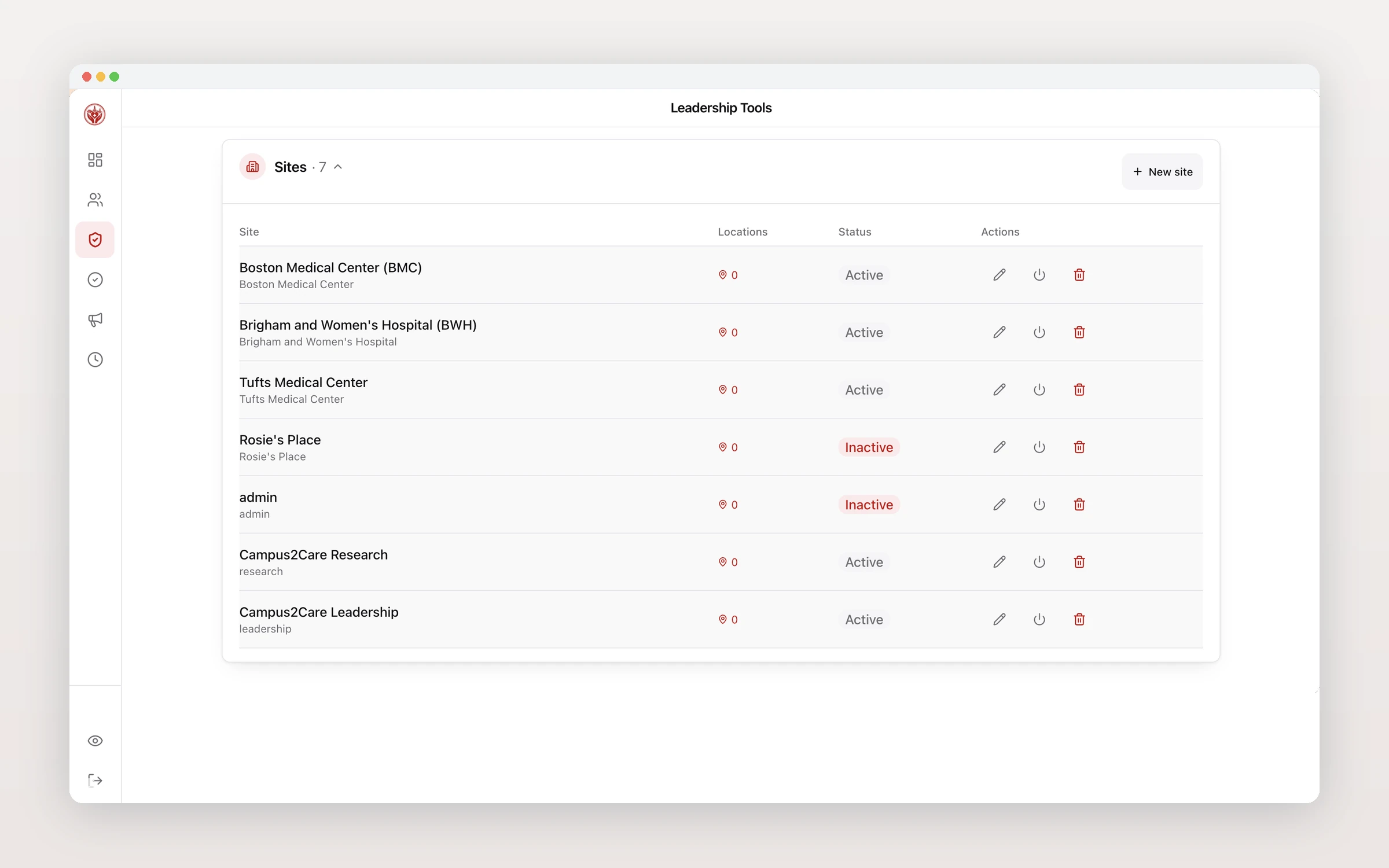The width and height of the screenshot is (1389, 868).
Task: Edit the admin site row
Action: 1000,505
